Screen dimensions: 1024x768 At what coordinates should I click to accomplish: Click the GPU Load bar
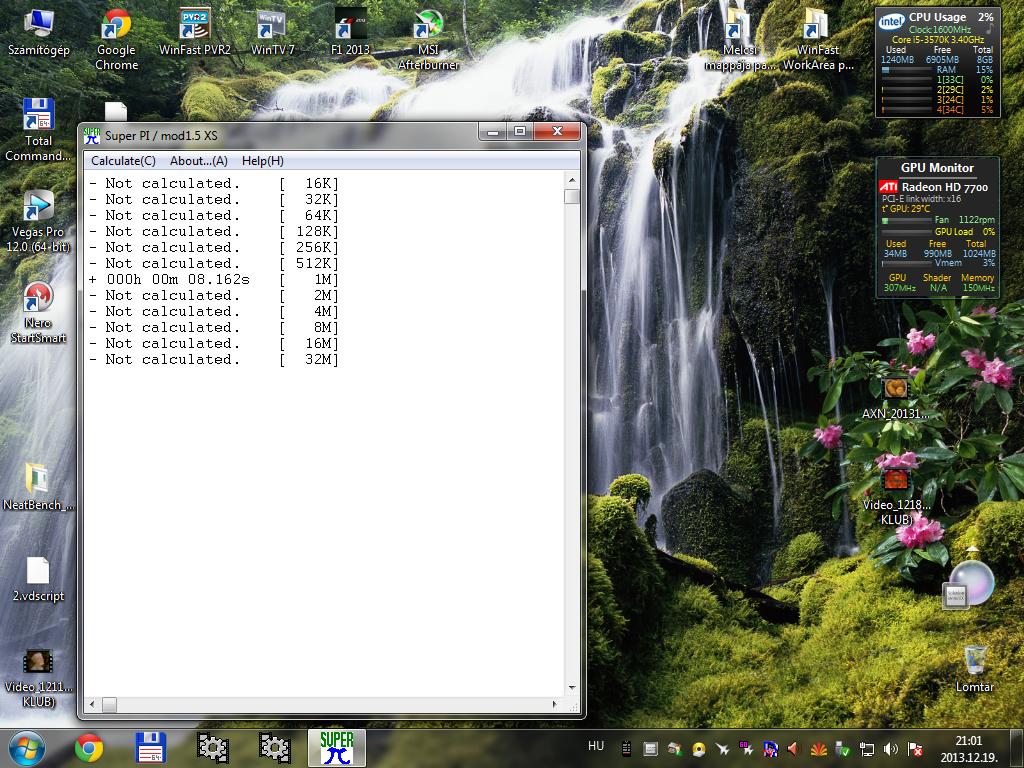tap(906, 232)
